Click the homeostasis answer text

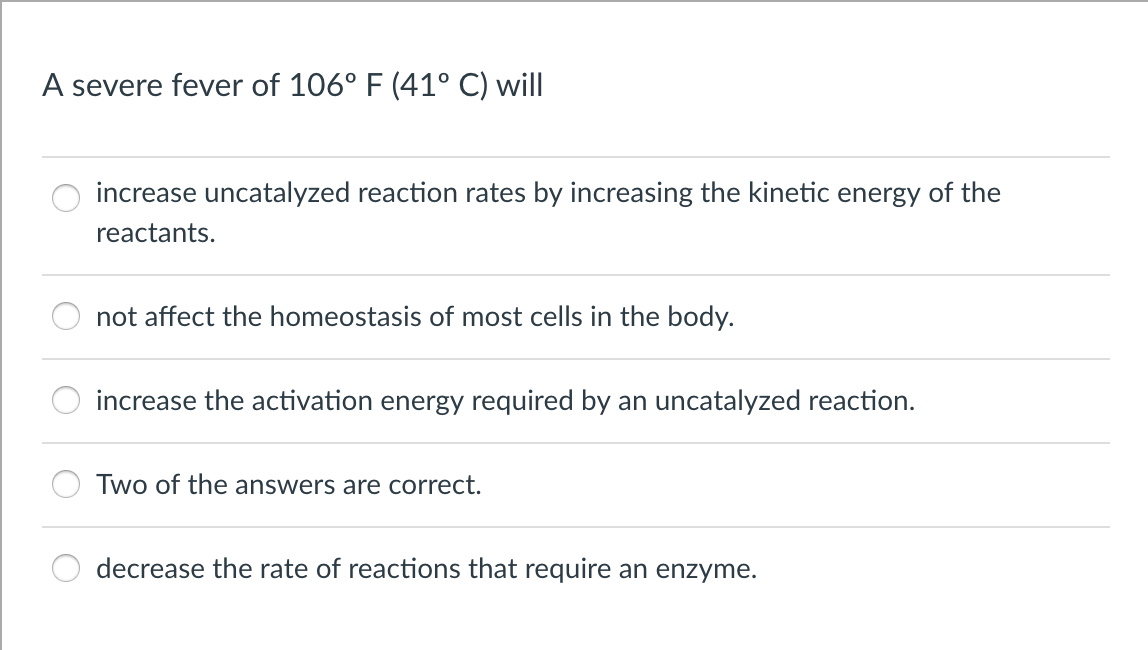(414, 317)
